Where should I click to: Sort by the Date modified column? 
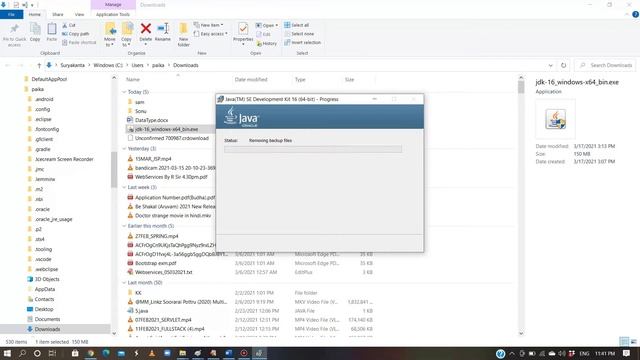pyautogui.click(x=251, y=80)
